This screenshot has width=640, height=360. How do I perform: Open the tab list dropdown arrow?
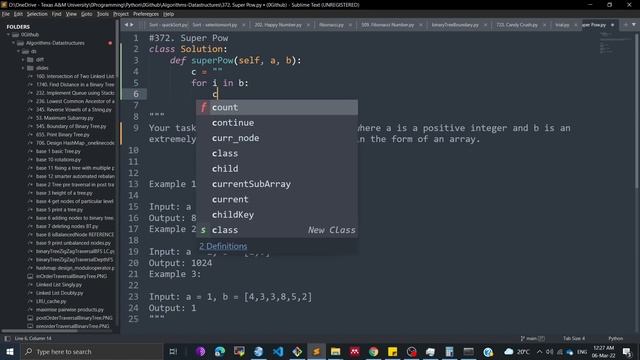634,25
